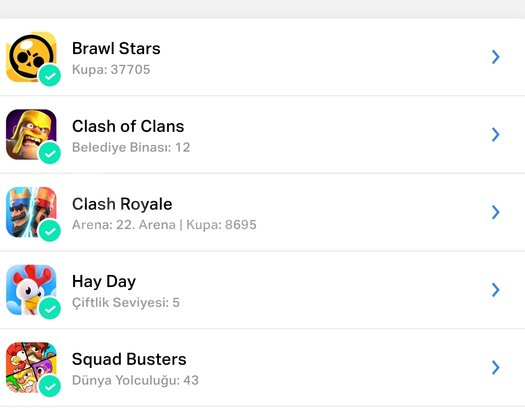Select the Clash of Clans title text
Viewport: 525px width, 420px height.
pyautogui.click(x=128, y=126)
